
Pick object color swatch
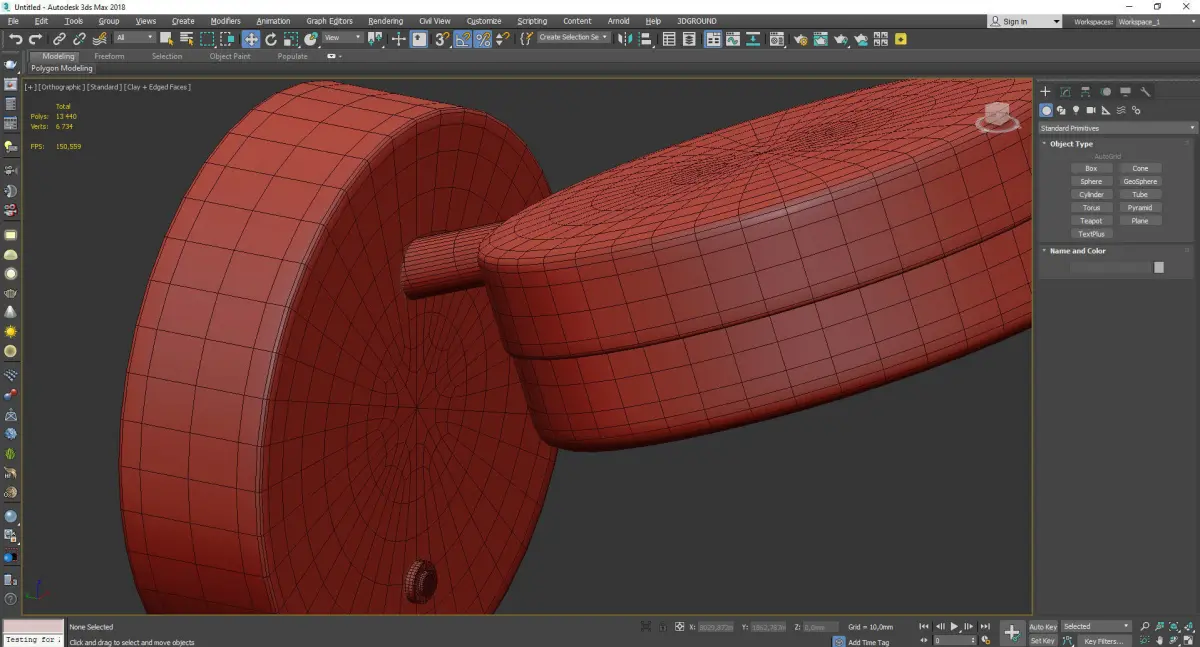click(x=1159, y=267)
